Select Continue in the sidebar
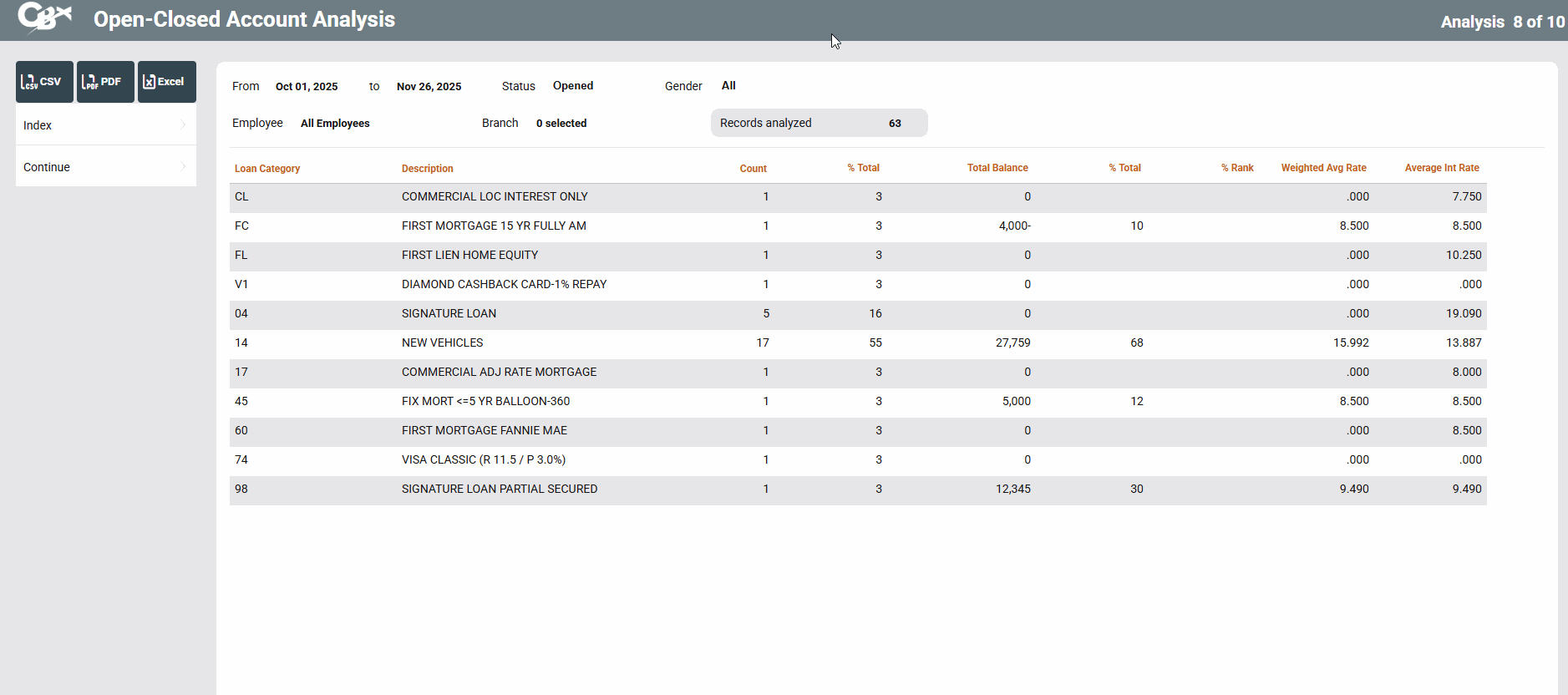Image resolution: width=1568 pixels, height=695 pixels. tap(47, 167)
